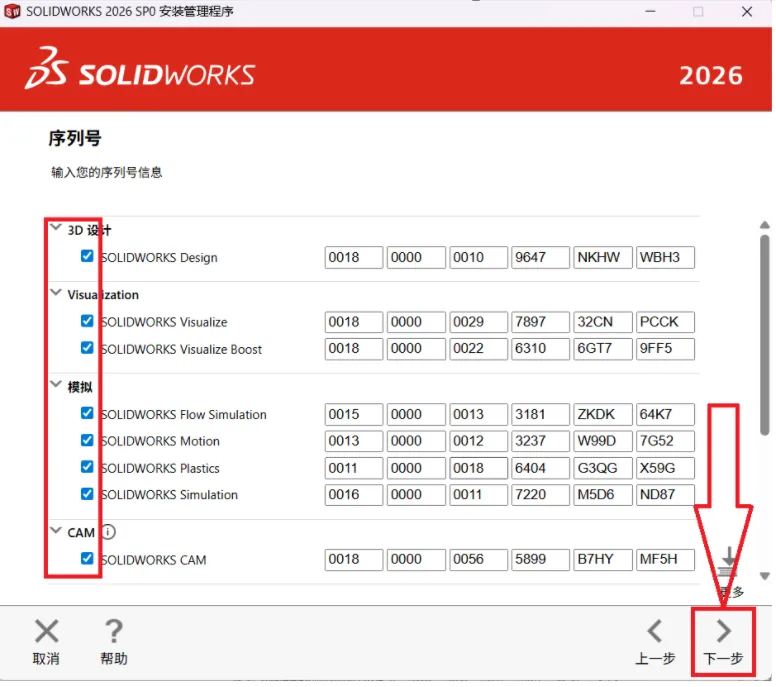
Task: Click Motion serial field containing 0013
Action: (x=355, y=443)
